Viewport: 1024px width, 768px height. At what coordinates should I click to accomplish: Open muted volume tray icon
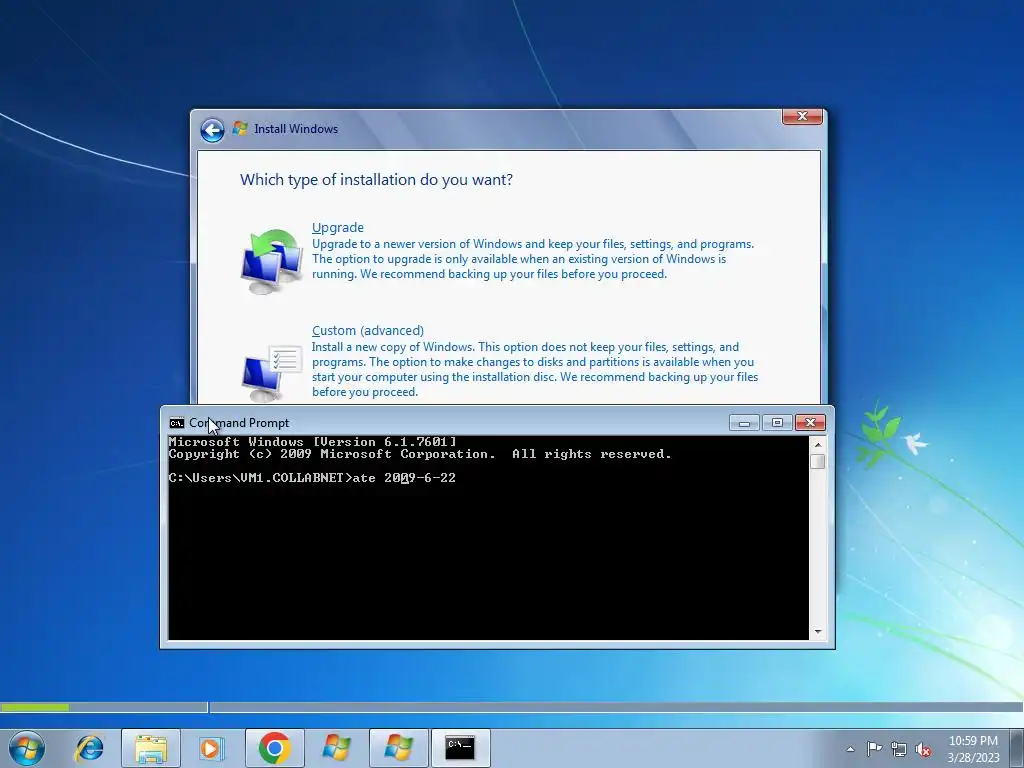point(923,750)
